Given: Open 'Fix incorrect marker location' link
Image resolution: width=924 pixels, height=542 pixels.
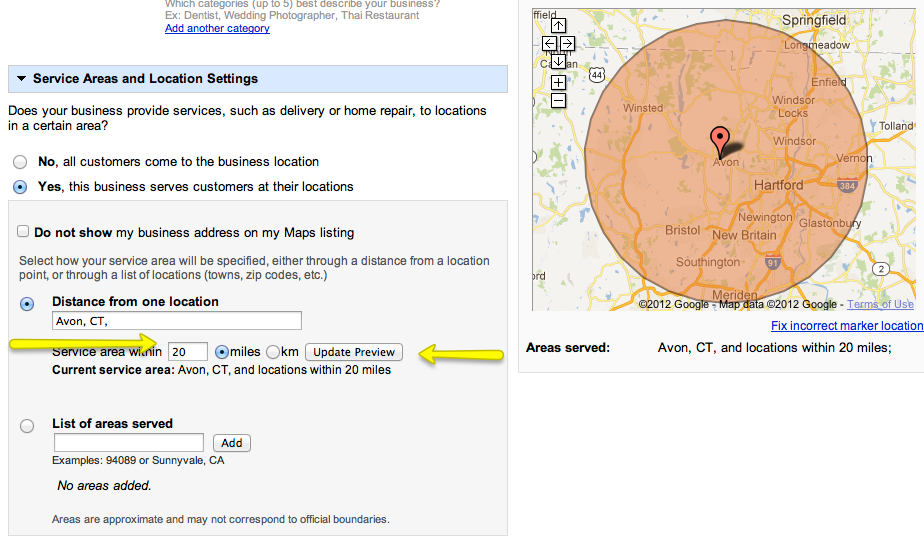Looking at the screenshot, I should click(846, 326).
